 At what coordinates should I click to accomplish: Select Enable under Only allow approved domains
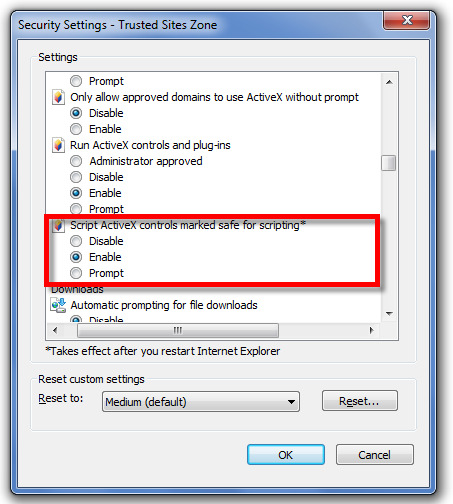point(76,129)
